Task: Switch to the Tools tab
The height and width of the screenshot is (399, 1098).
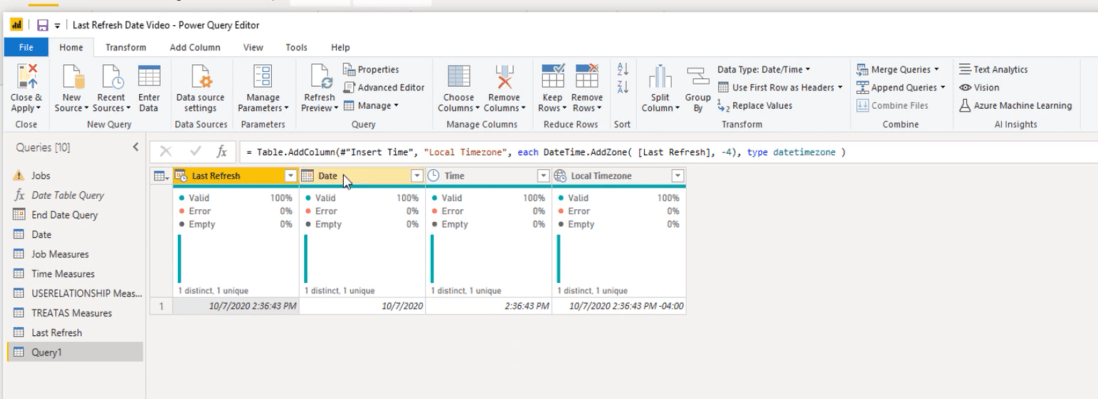Action: click(296, 48)
